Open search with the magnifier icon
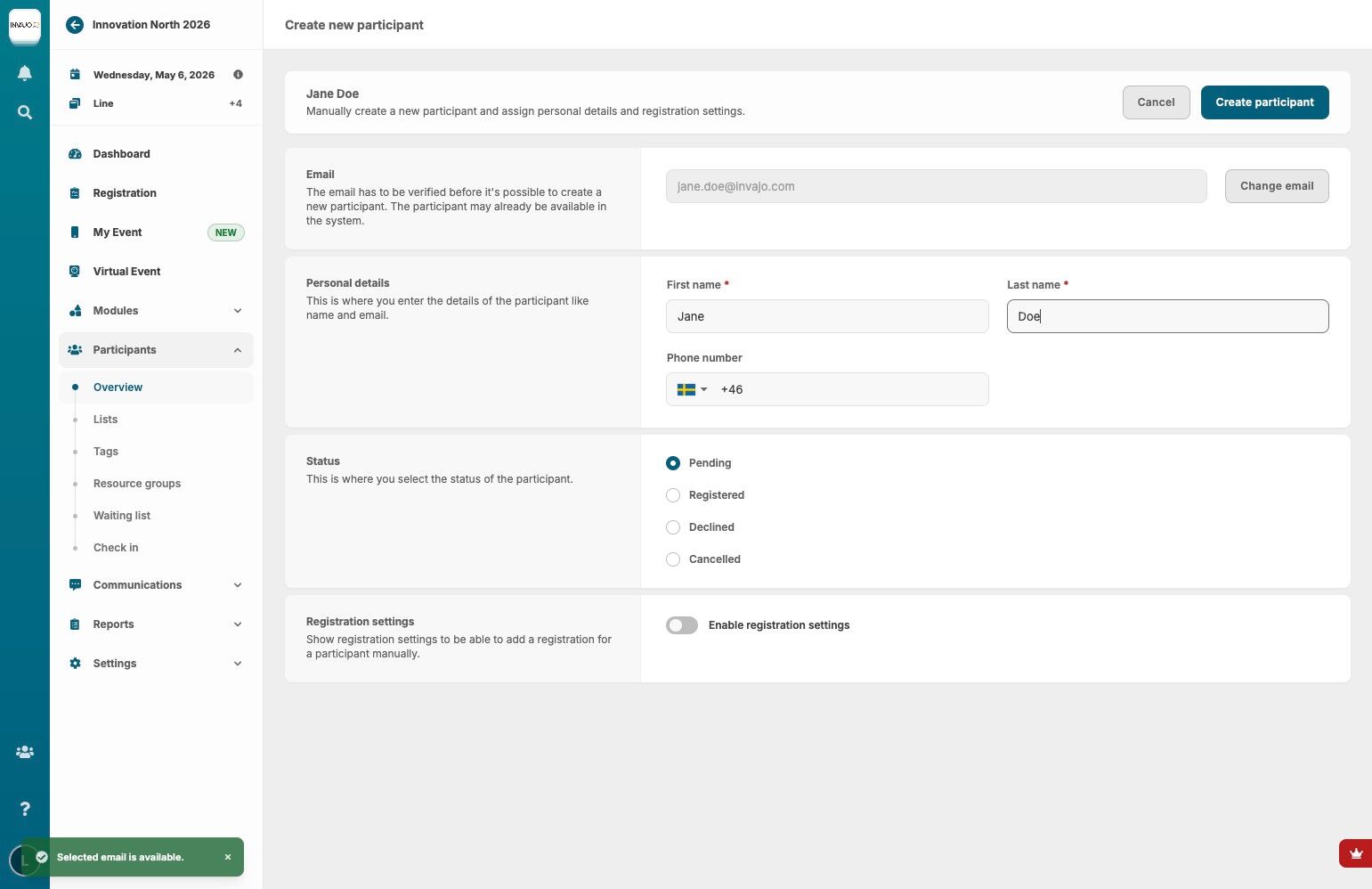 pos(25,112)
